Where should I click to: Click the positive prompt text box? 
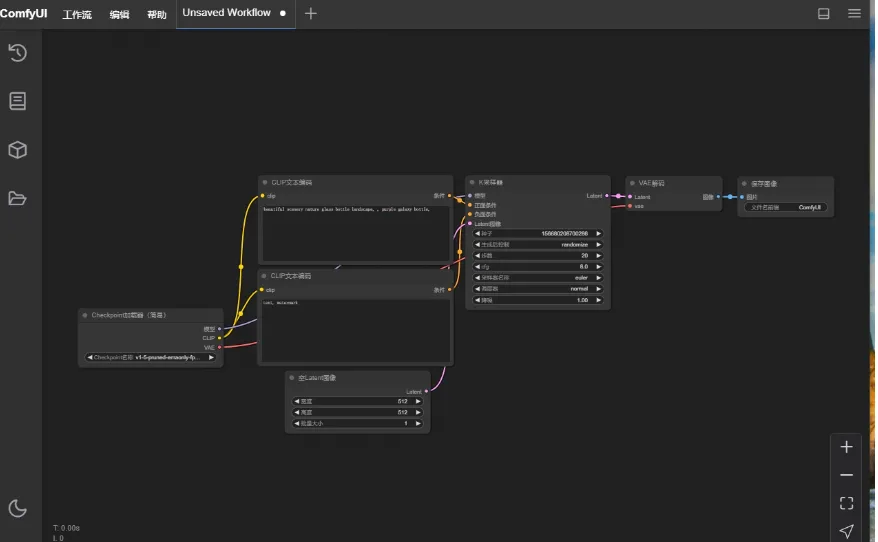pyautogui.click(x=356, y=233)
